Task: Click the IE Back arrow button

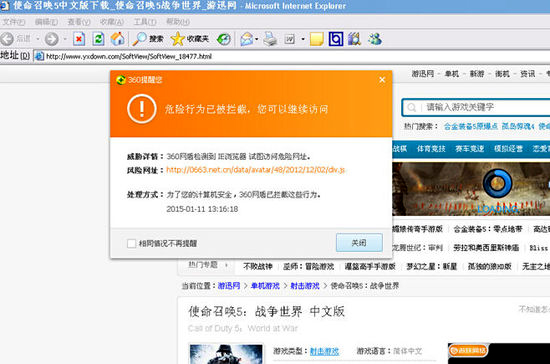Action: point(7,39)
